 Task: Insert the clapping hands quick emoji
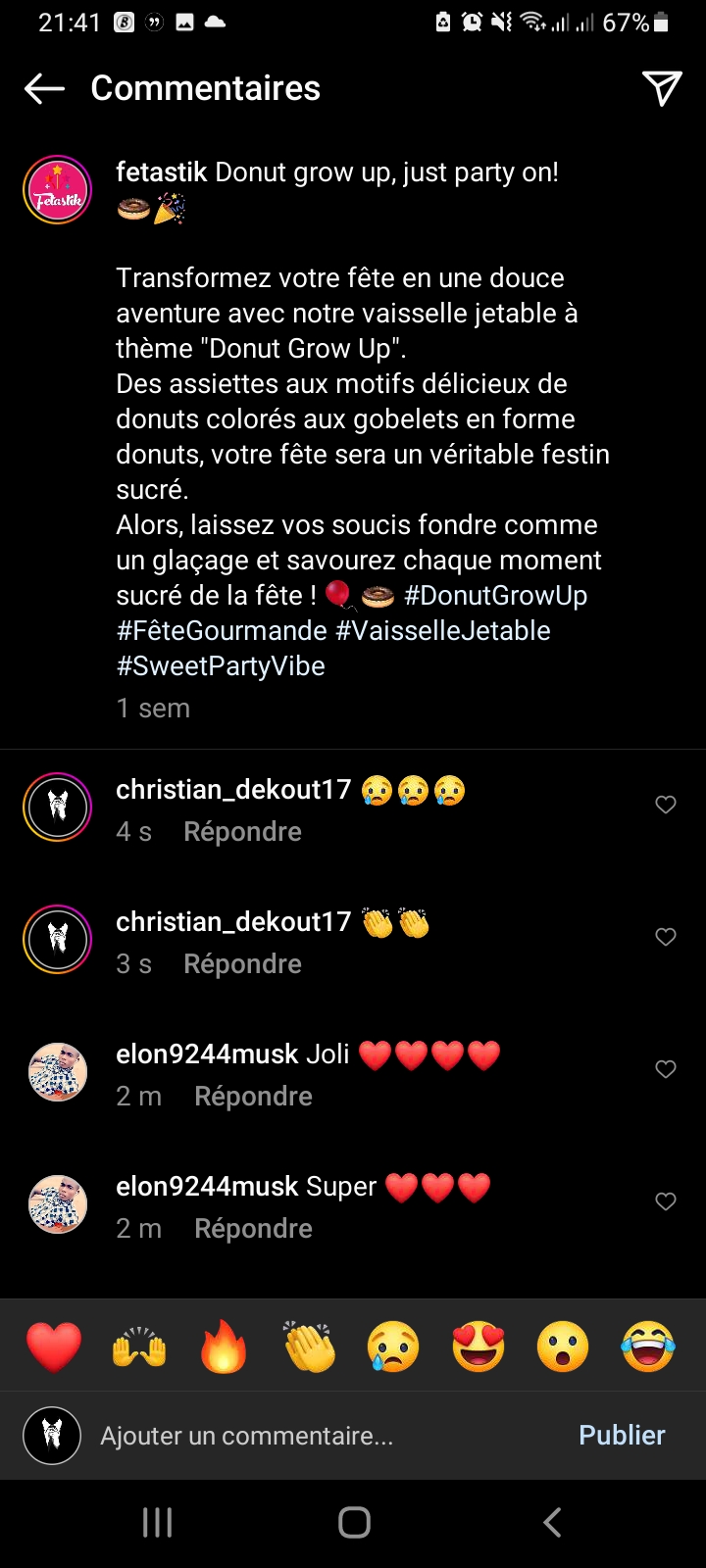pos(309,1347)
